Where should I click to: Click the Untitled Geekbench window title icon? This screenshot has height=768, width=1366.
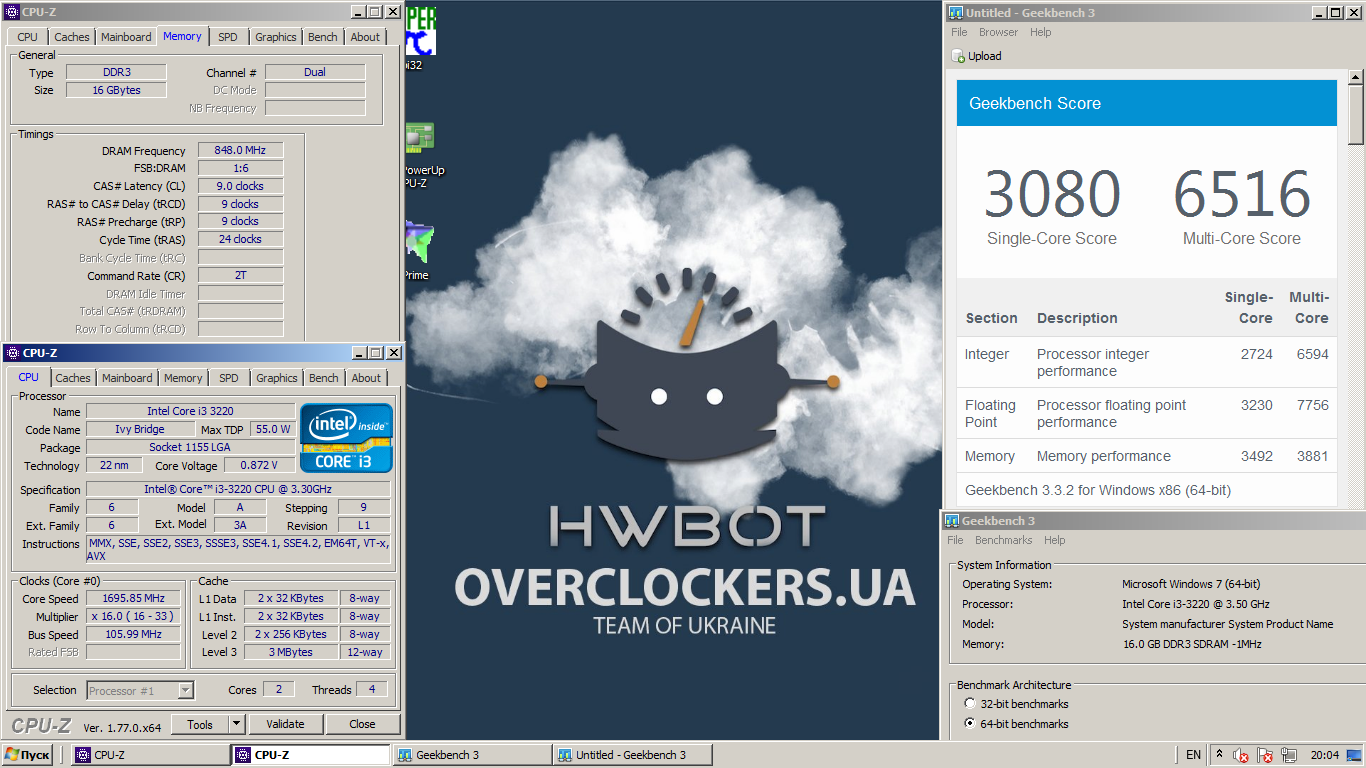click(955, 13)
